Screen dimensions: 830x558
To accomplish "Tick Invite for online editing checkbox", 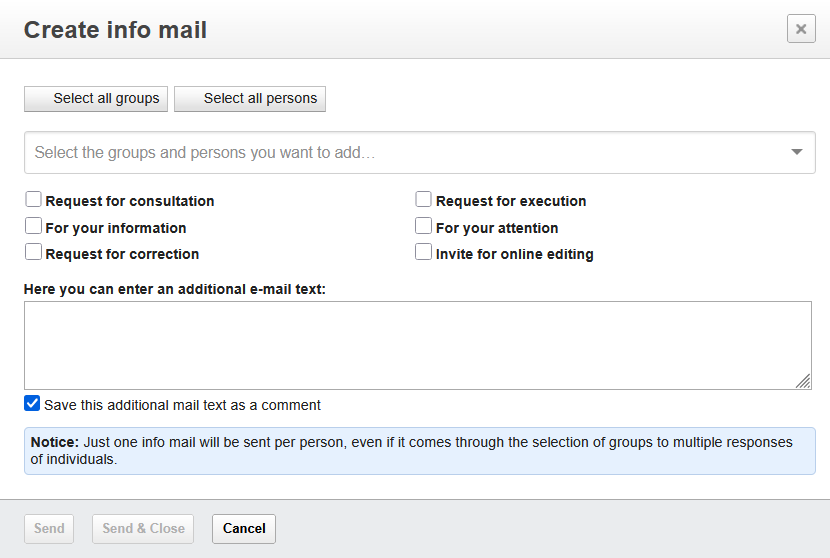I will click(424, 253).
